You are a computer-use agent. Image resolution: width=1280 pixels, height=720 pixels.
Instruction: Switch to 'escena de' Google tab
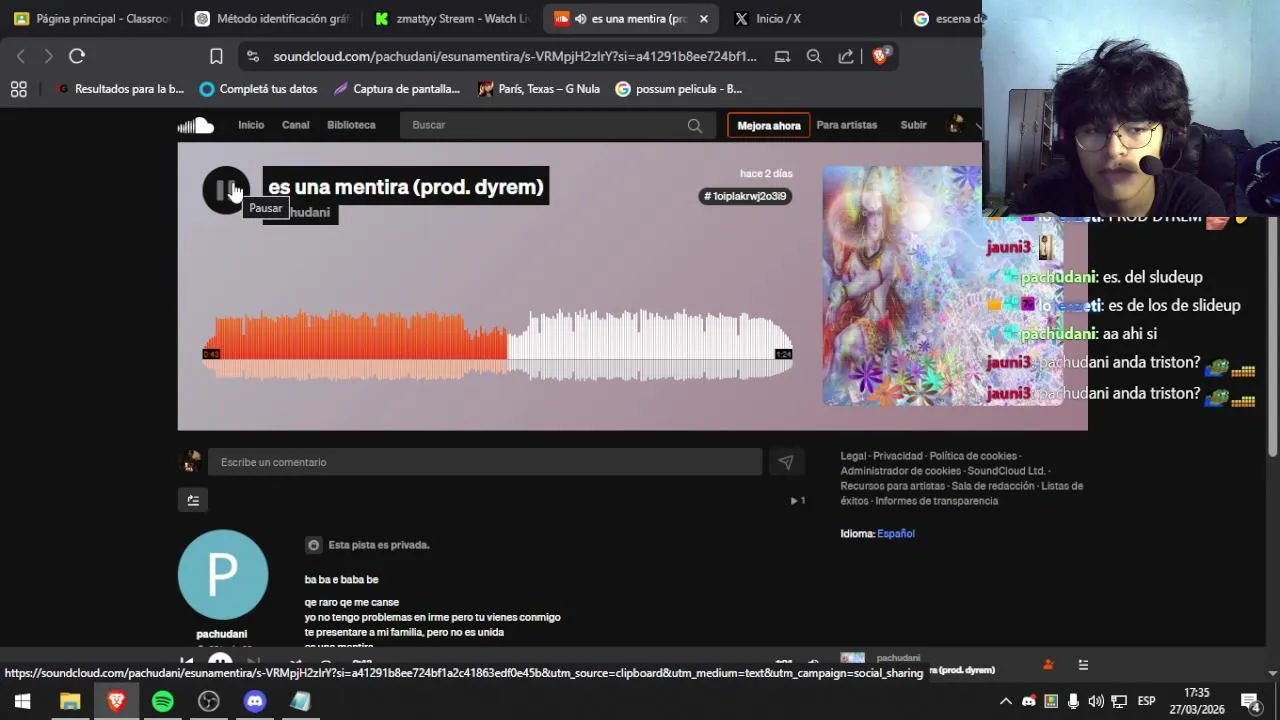click(x=946, y=19)
